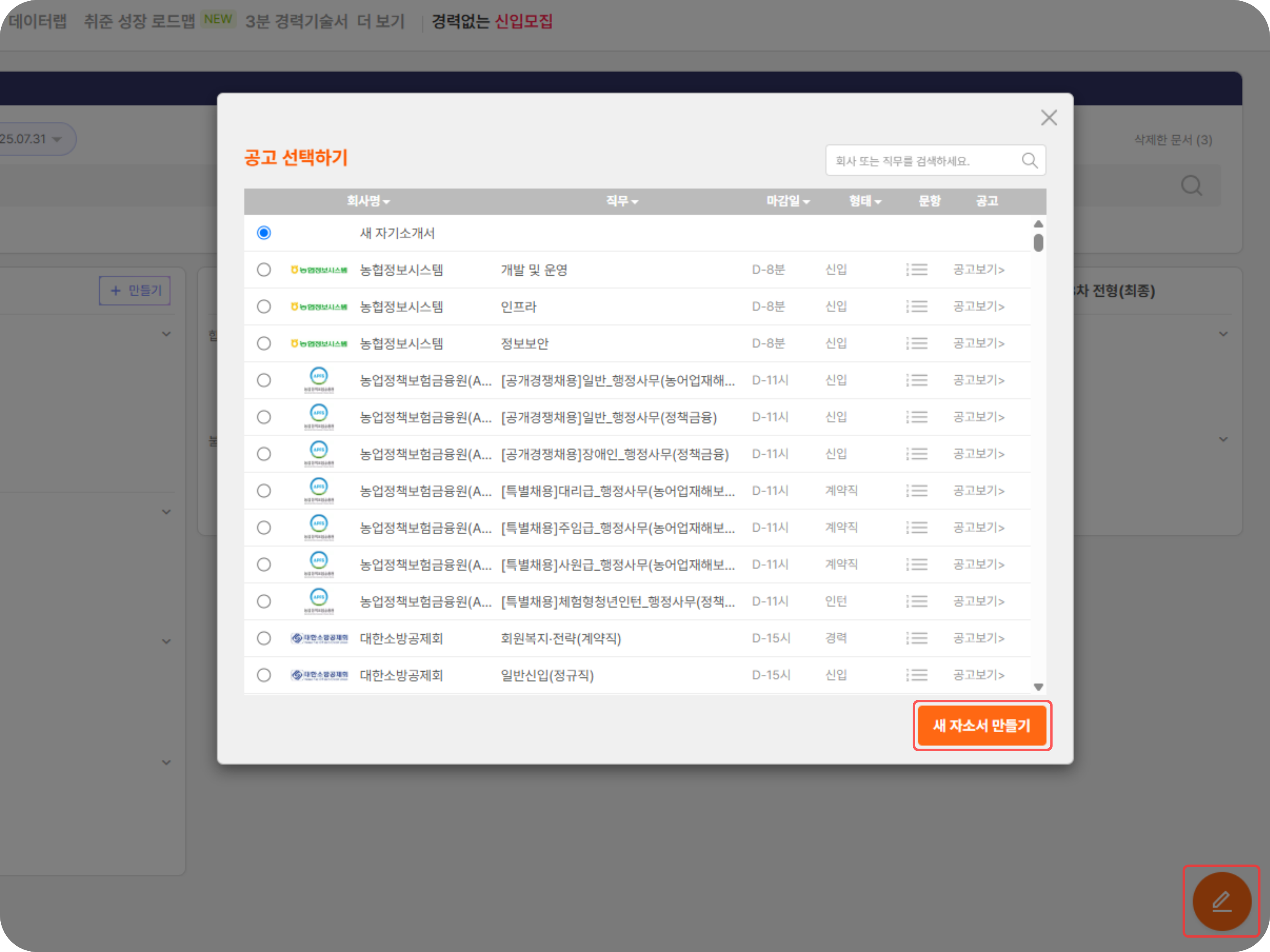Viewport: 1270px width, 952px height.
Task: Select the 대한소방공제회 회원복지·전략 posting radio
Action: [x=264, y=638]
